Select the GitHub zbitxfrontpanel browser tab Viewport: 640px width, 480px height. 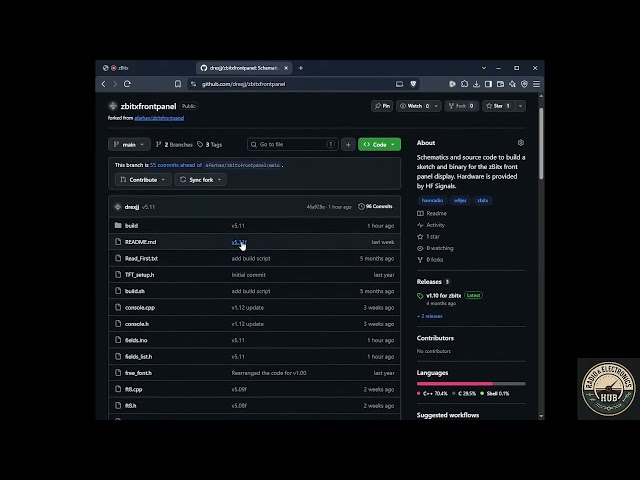(x=244, y=68)
